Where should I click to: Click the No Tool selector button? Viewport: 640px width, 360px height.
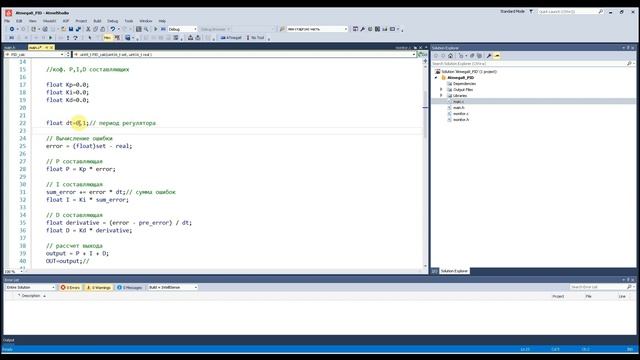(256, 38)
